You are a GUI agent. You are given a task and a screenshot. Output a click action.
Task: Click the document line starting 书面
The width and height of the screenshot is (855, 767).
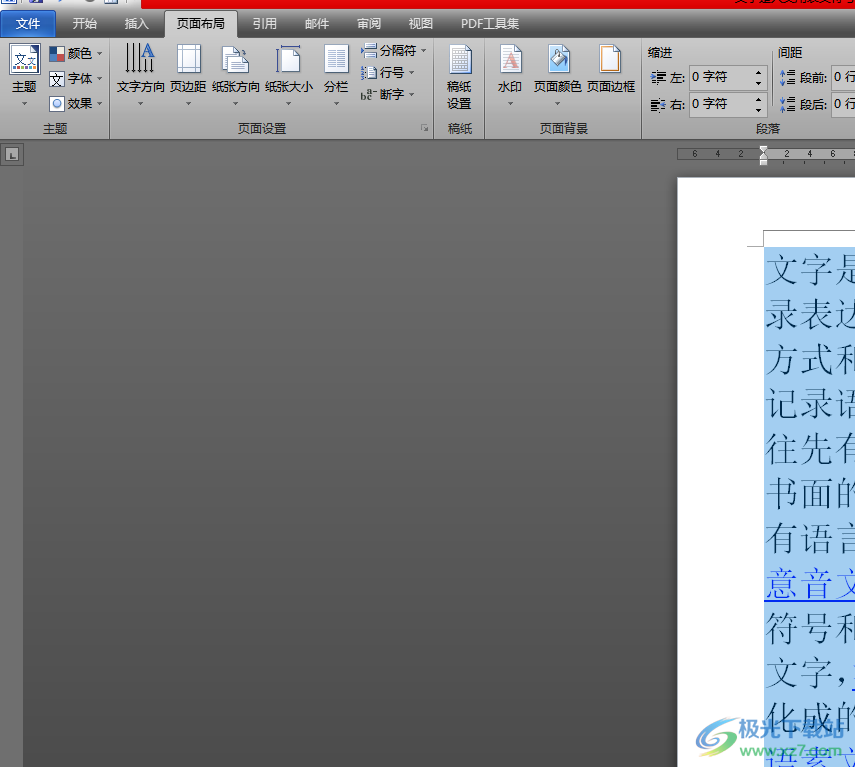(810, 494)
